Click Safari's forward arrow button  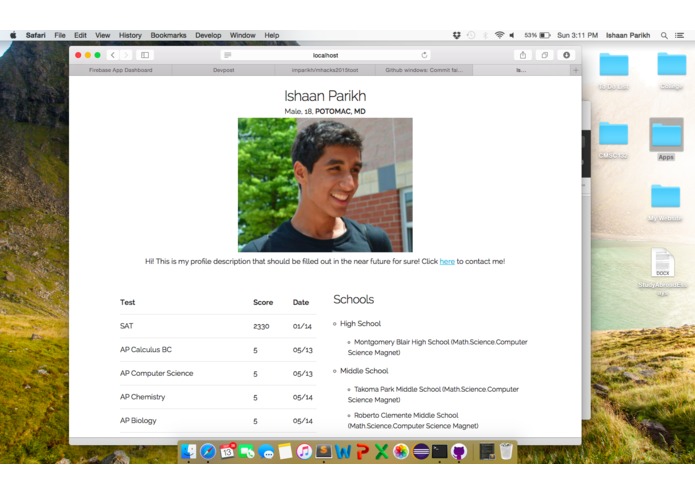[125, 55]
